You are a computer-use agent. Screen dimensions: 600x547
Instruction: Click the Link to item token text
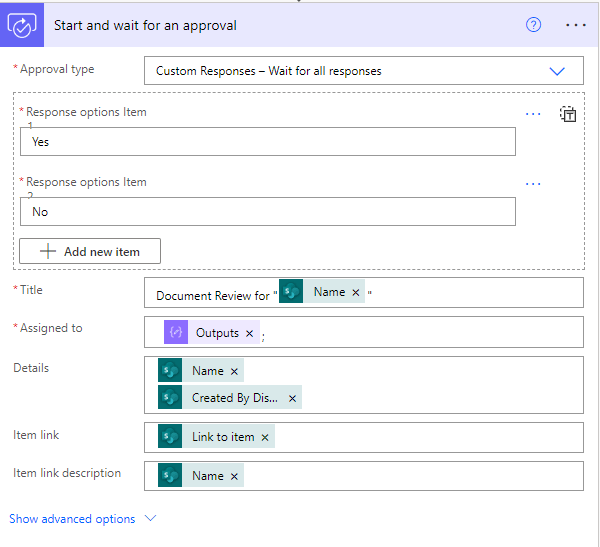point(223,437)
